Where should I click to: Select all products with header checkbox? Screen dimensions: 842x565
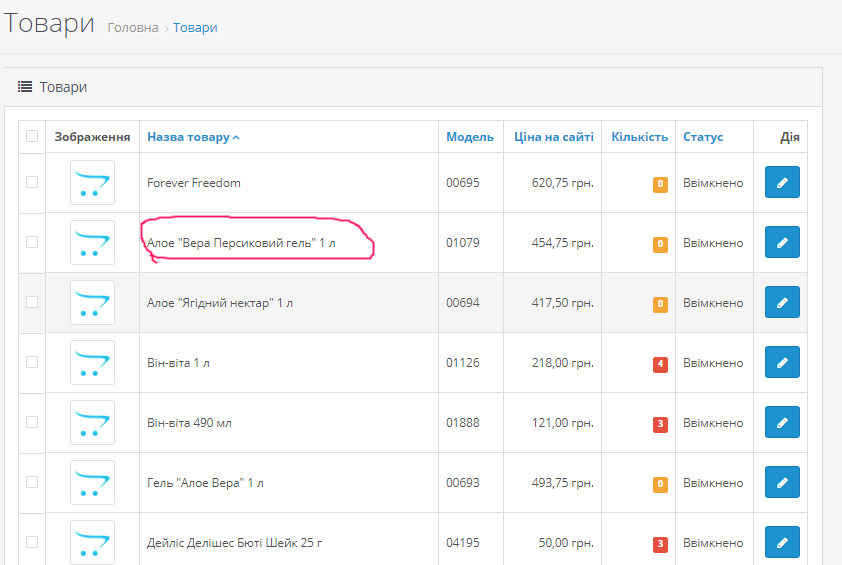click(32, 136)
